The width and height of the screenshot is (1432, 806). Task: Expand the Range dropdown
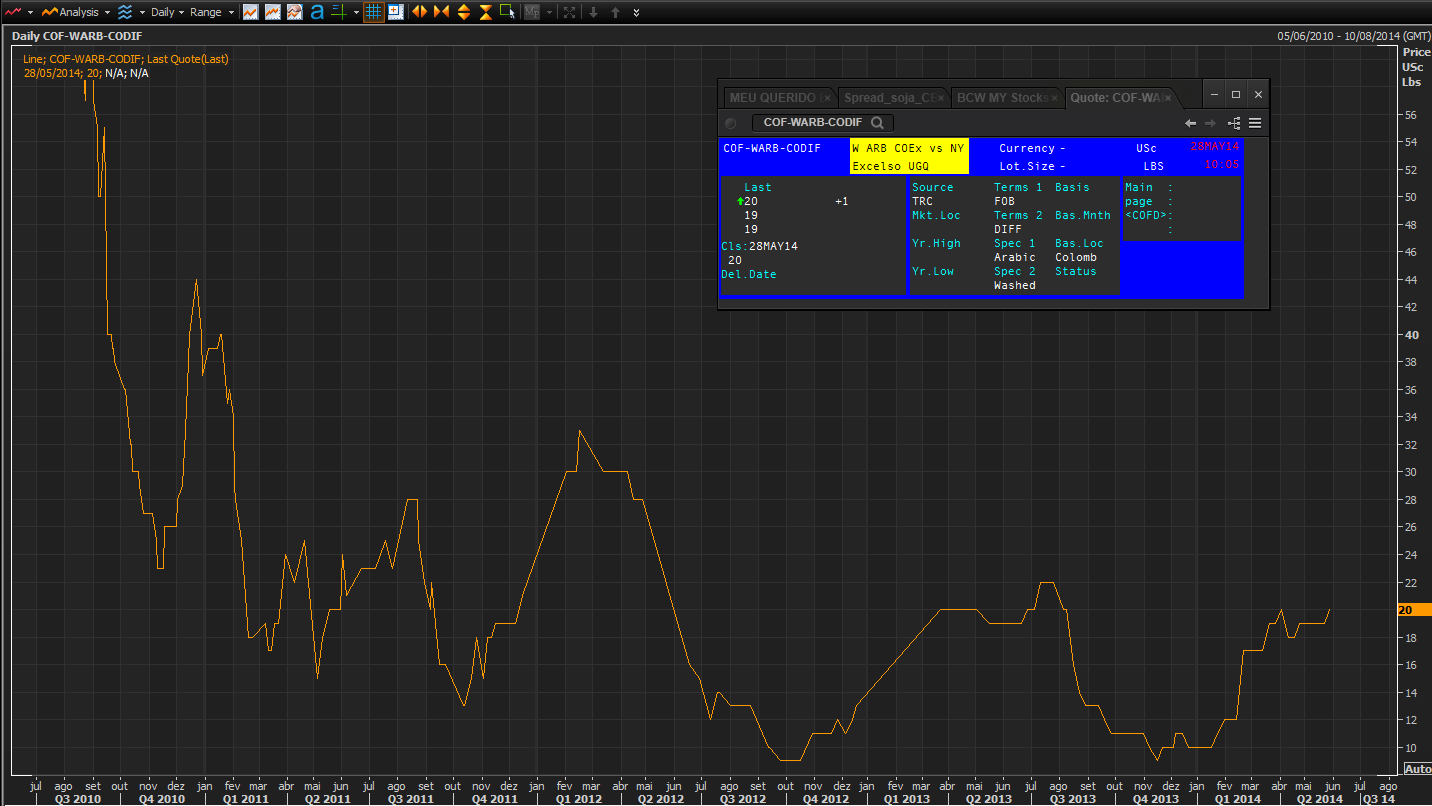click(212, 12)
